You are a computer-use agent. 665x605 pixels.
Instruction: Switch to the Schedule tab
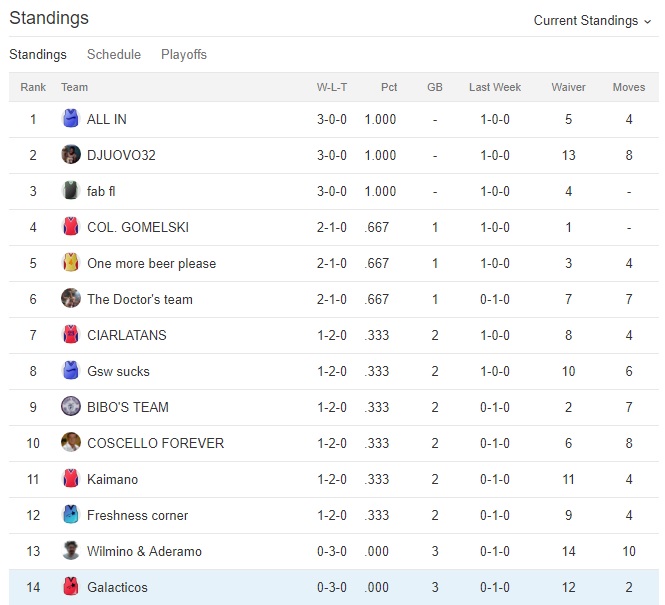point(114,54)
